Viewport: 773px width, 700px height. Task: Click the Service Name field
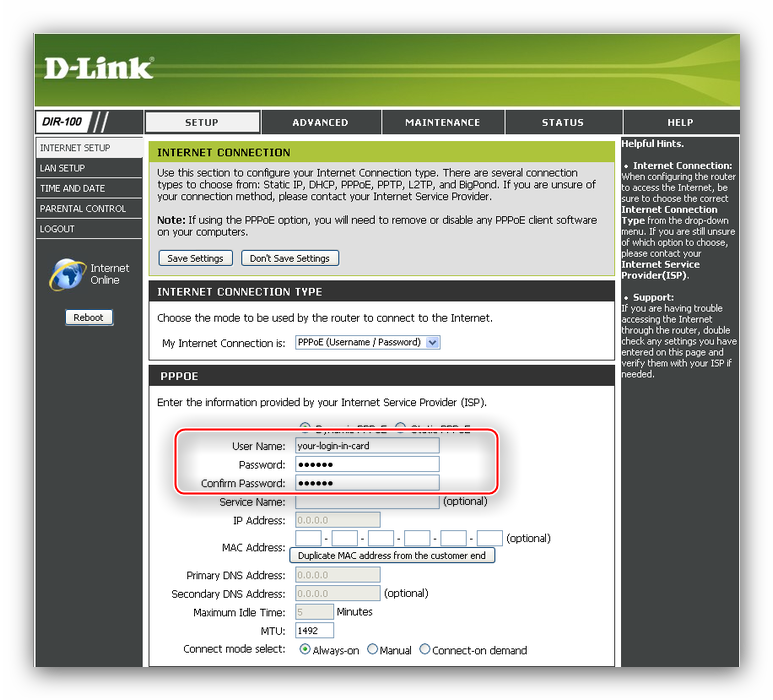click(367, 501)
